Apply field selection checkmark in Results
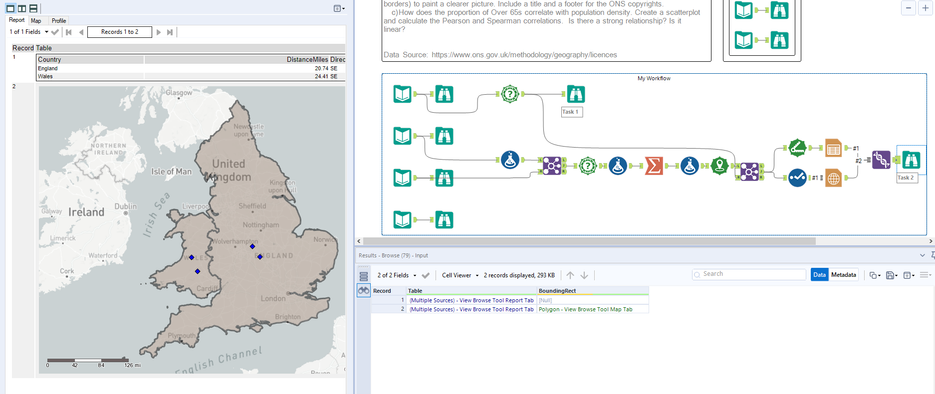935x394 pixels. point(425,275)
